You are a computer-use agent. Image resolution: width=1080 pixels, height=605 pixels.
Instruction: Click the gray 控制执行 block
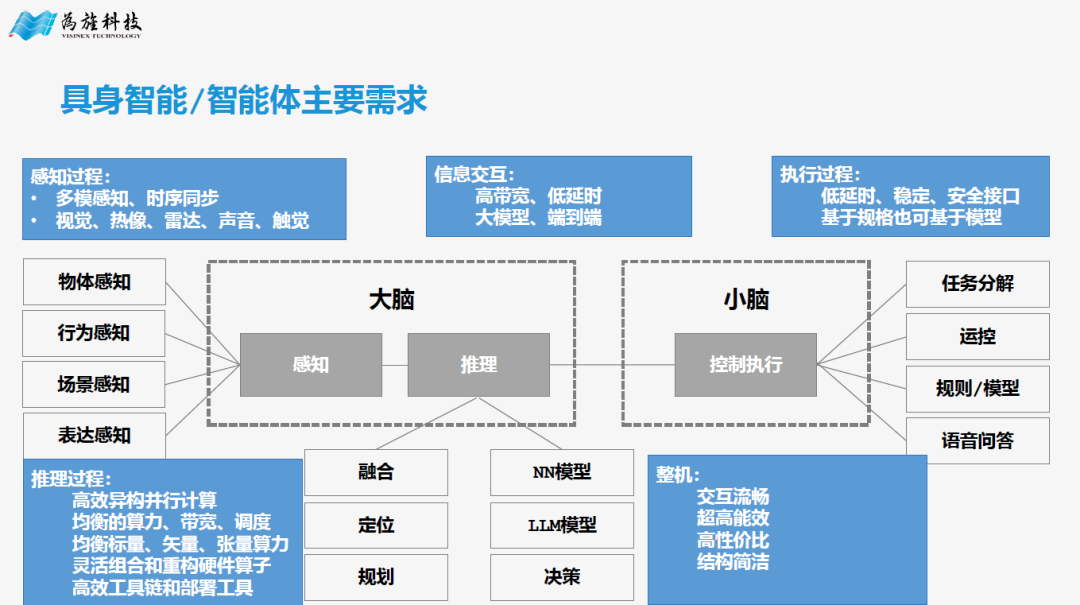pos(746,365)
